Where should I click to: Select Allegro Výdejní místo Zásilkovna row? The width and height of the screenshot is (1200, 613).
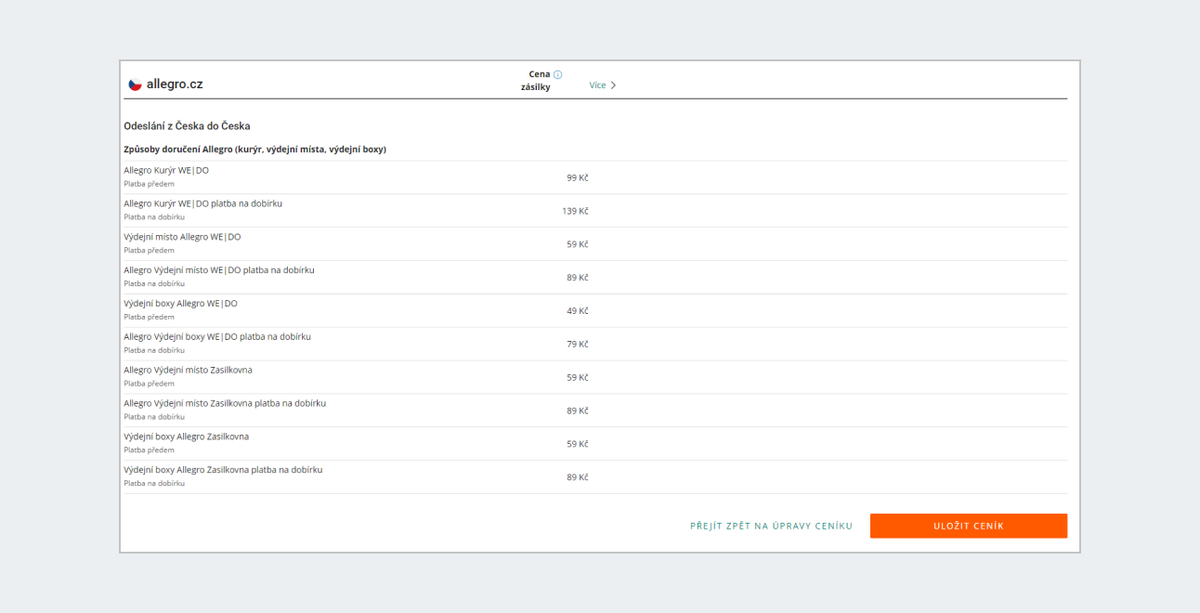pyautogui.click(x=595, y=377)
